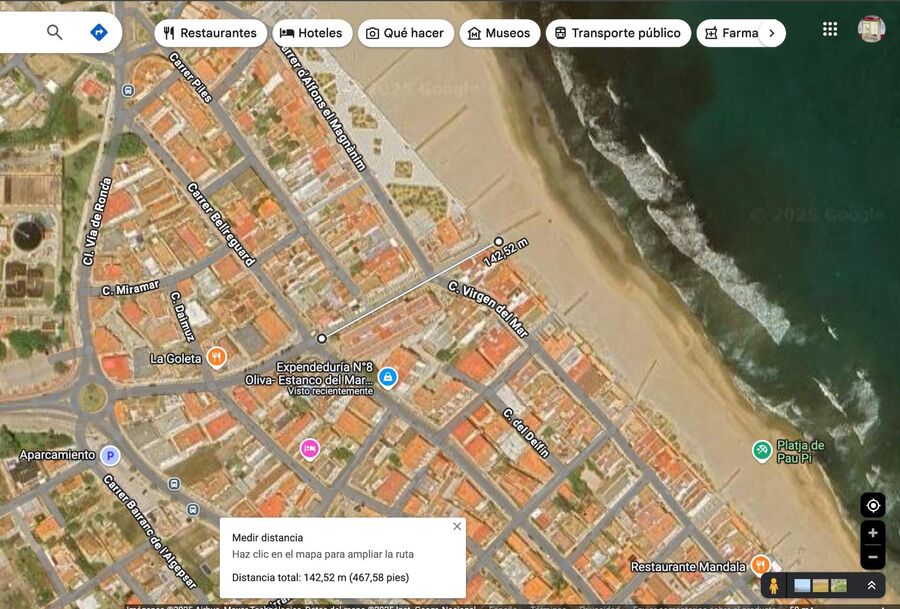Click the first layer thumbnail in strip
This screenshot has width=900, height=609.
pyautogui.click(x=802, y=585)
